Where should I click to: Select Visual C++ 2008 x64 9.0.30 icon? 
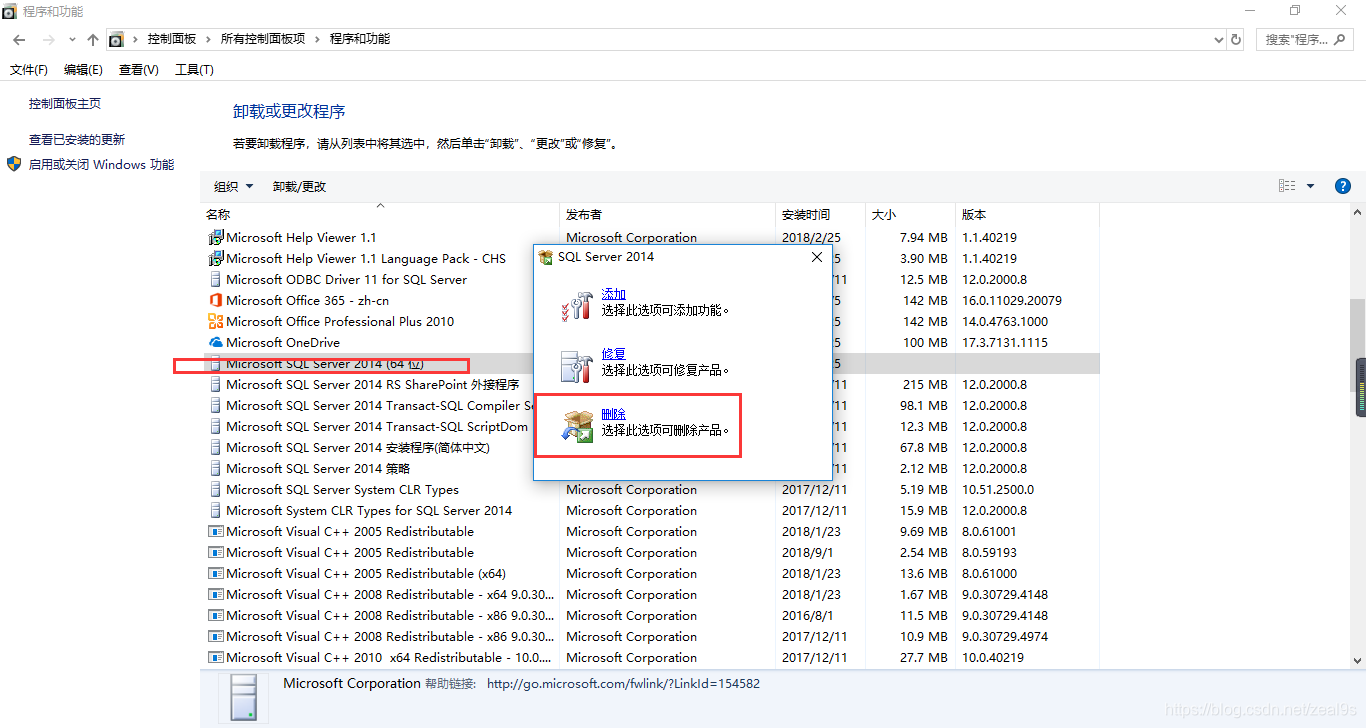click(x=215, y=595)
